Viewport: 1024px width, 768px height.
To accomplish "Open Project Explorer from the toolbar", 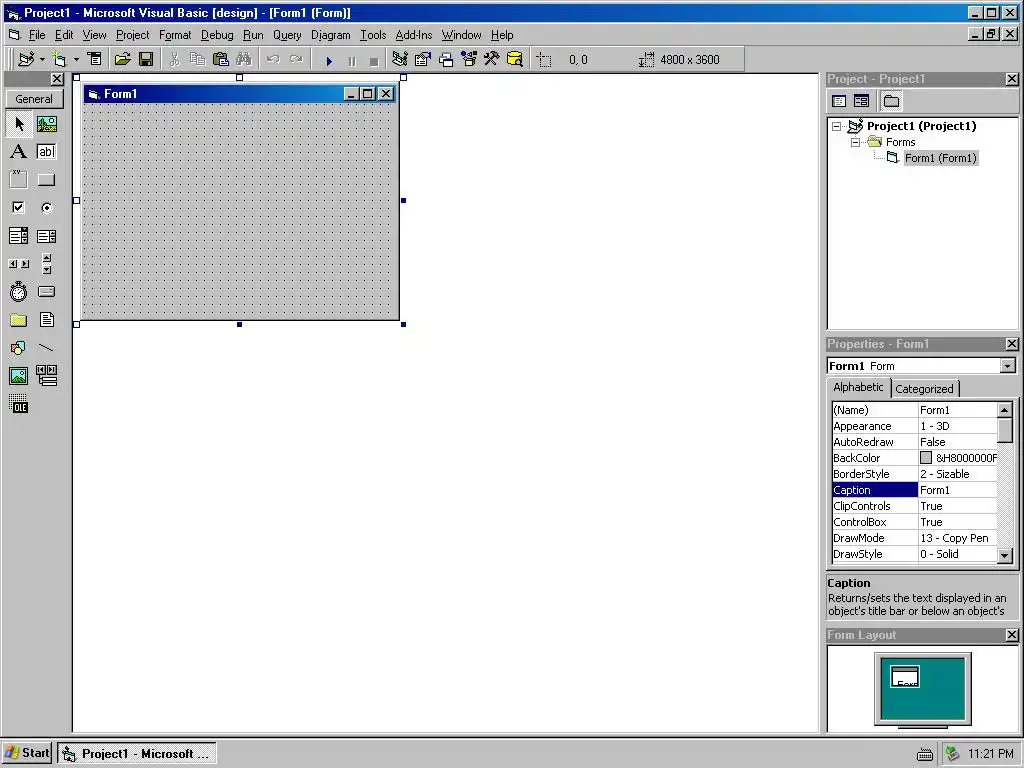I will click(400, 59).
